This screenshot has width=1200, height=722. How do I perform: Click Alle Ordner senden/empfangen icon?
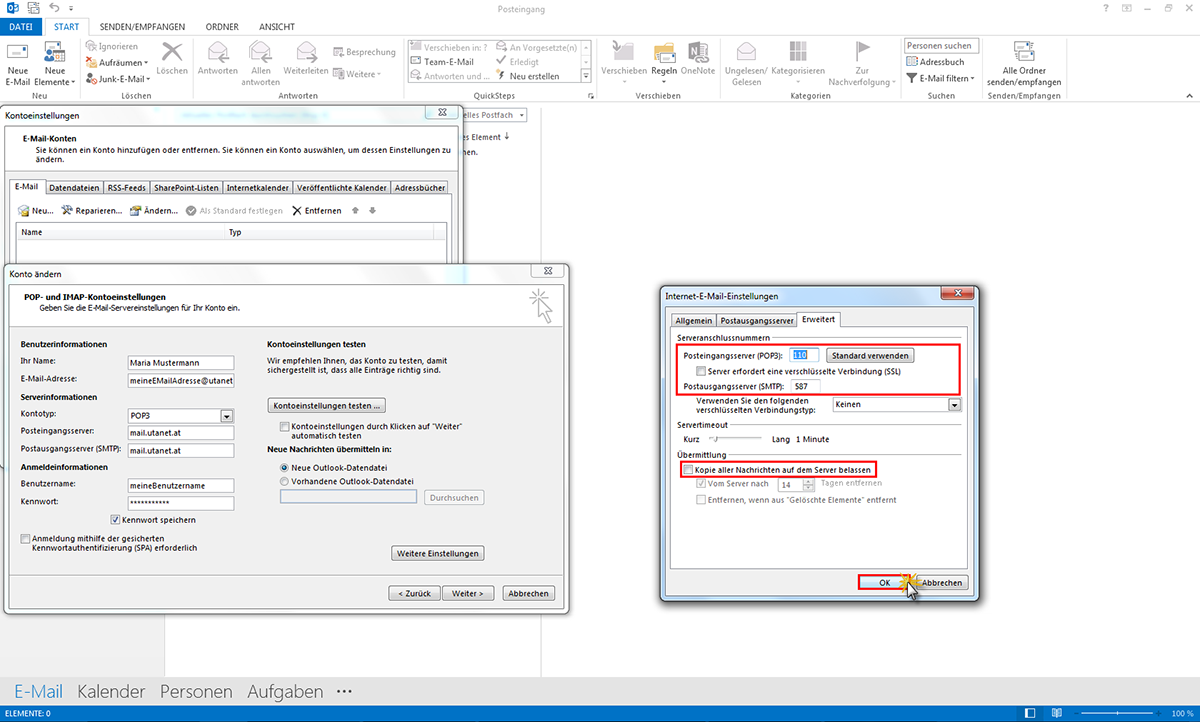(x=1023, y=52)
